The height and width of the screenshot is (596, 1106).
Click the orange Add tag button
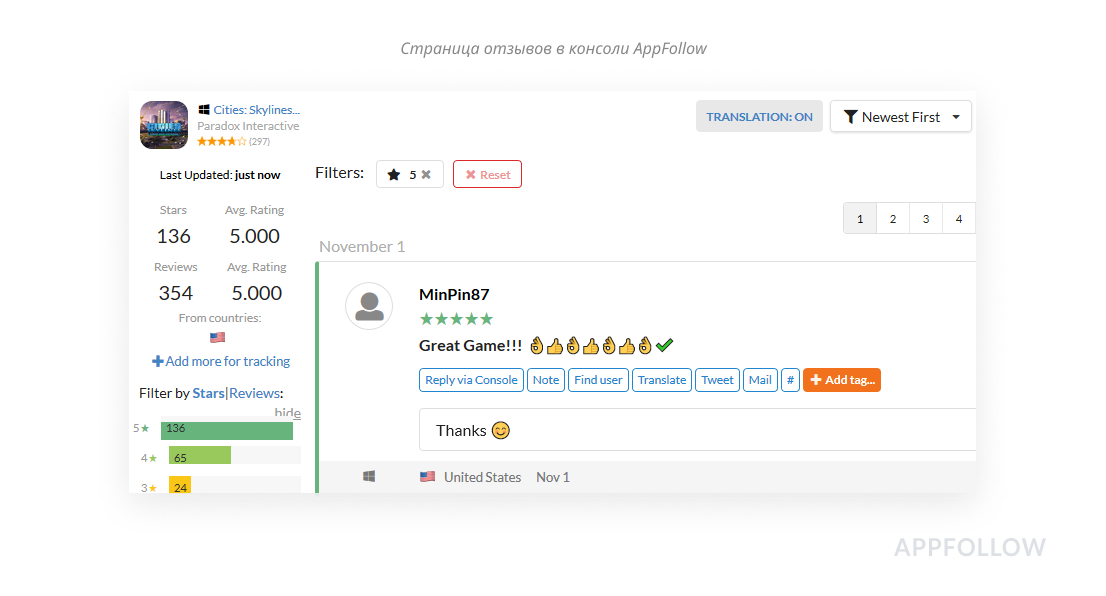[841, 380]
